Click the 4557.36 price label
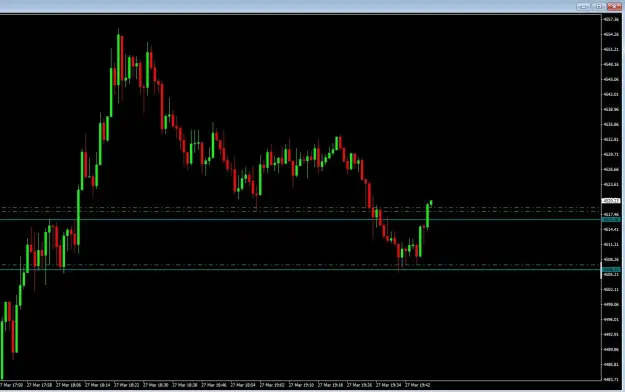The width and height of the screenshot is (625, 392). pyautogui.click(x=611, y=19)
